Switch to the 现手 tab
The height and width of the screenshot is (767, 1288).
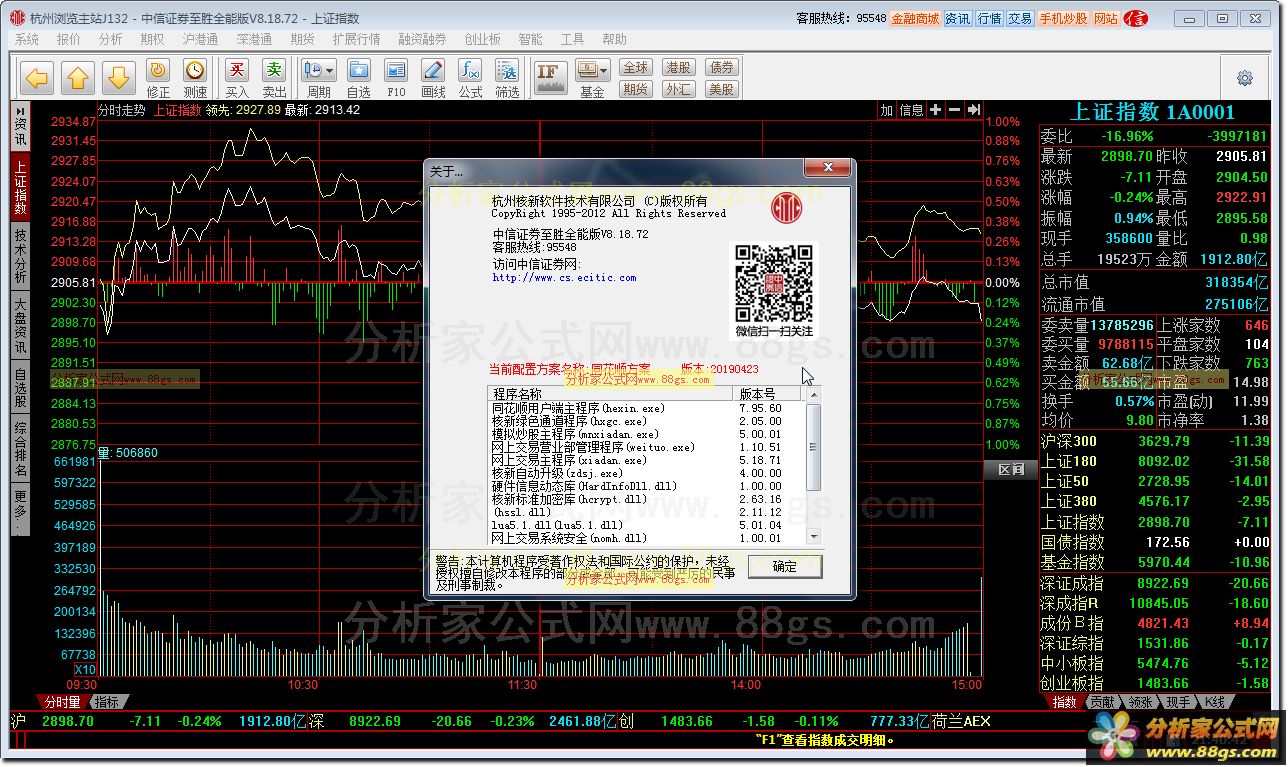point(1179,702)
